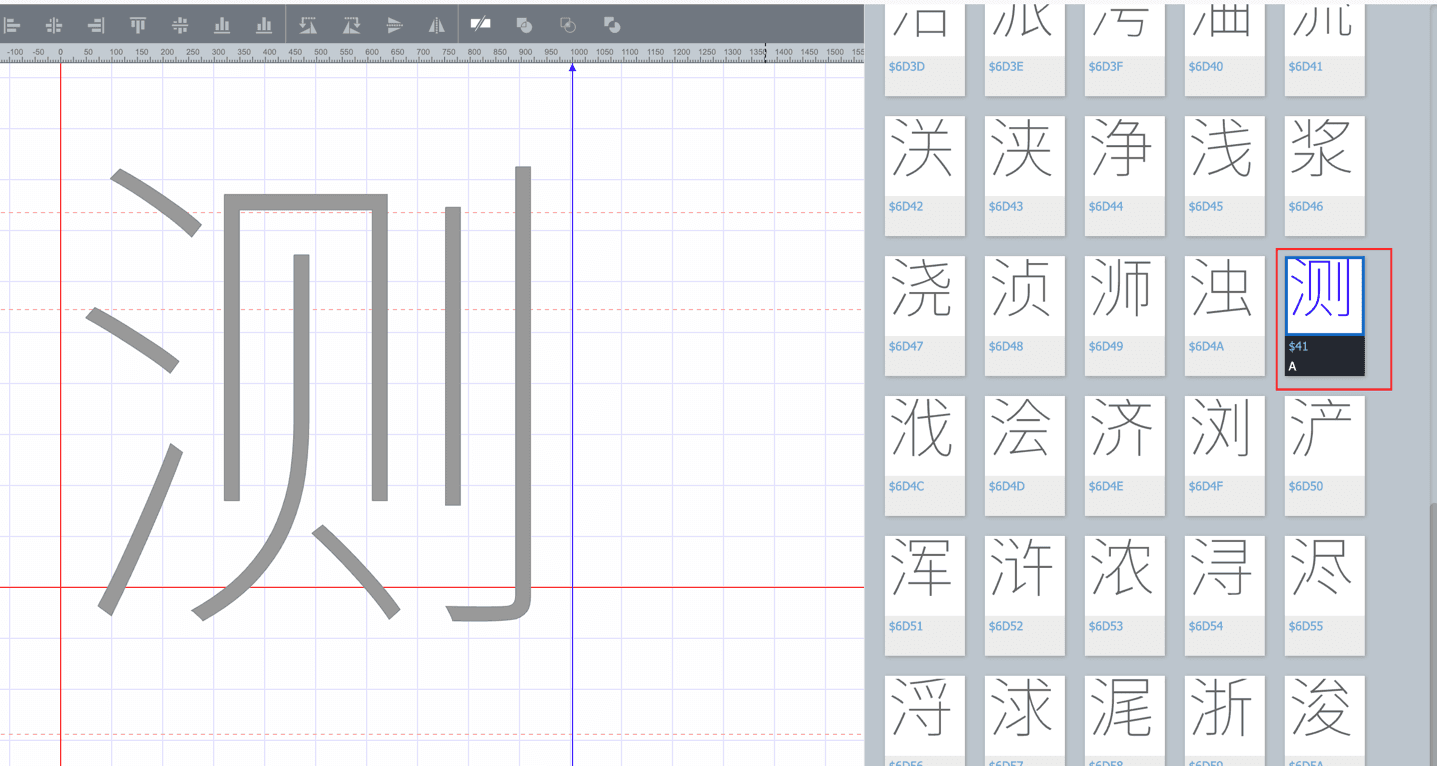Flip the shape vertically
This screenshot has width=1437, height=766.
[395, 25]
